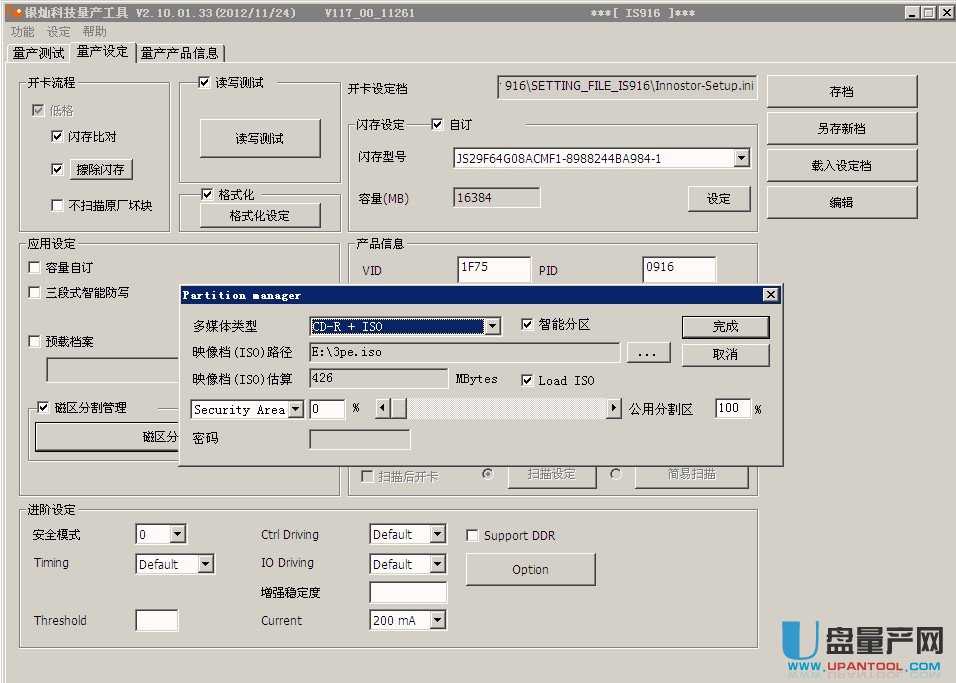The height and width of the screenshot is (683, 956).
Task: Click the 载入设定档 button
Action: click(x=841, y=166)
